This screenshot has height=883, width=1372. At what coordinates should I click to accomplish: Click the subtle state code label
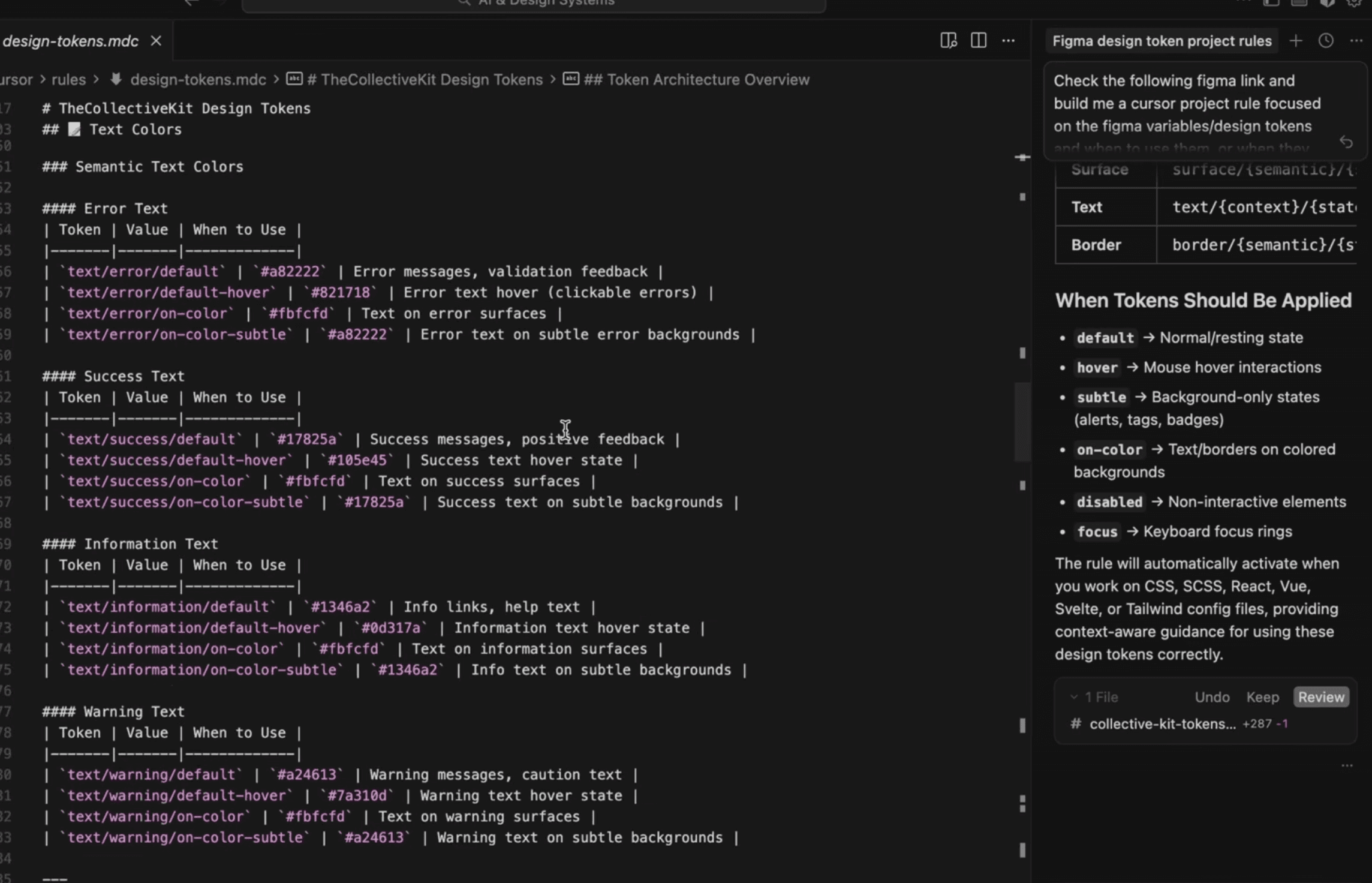tap(1101, 398)
